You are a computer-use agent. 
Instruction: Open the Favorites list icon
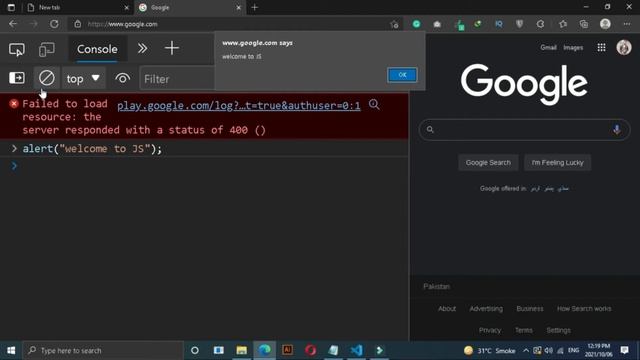coord(563,24)
